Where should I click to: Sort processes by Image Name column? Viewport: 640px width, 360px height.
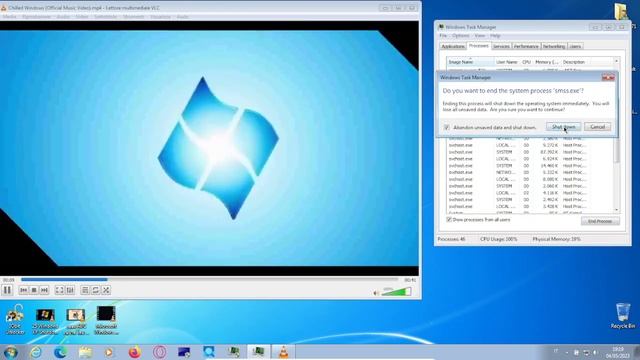470,62
